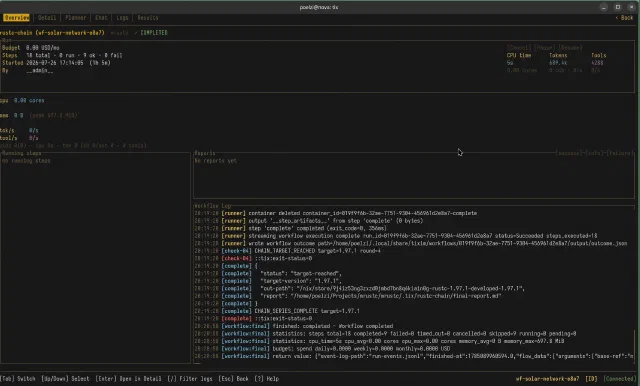Open the Detail tab
The width and height of the screenshot is (640, 386).
pos(47,18)
